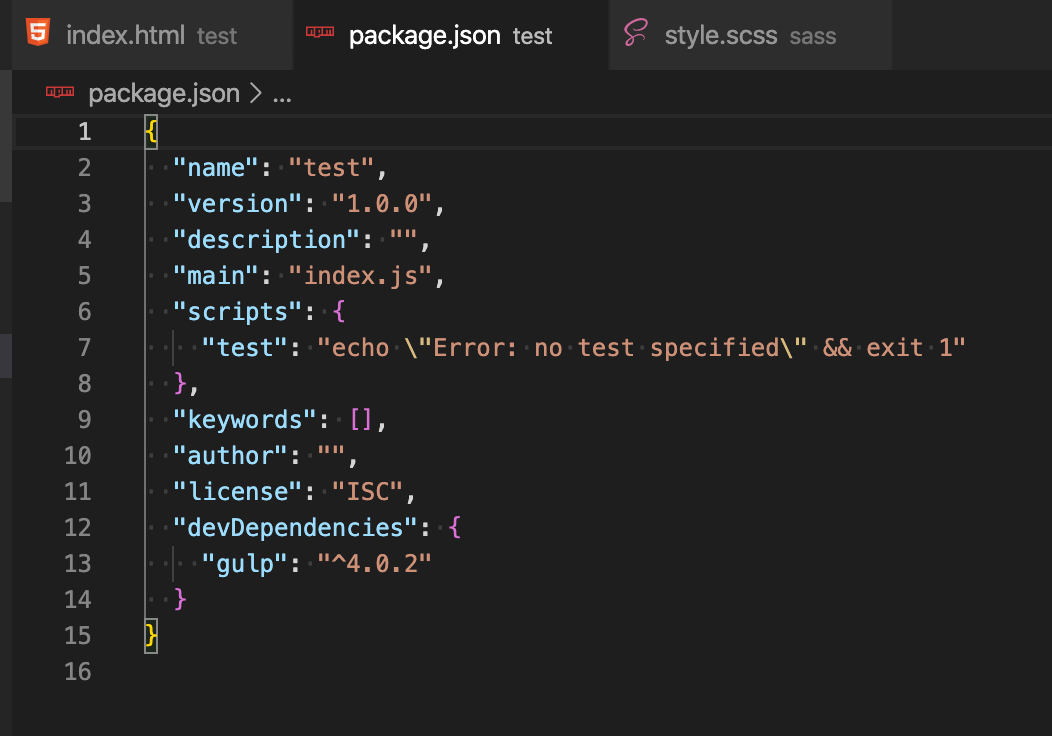
Task: Click the "index.js" main value
Action: tap(360, 276)
